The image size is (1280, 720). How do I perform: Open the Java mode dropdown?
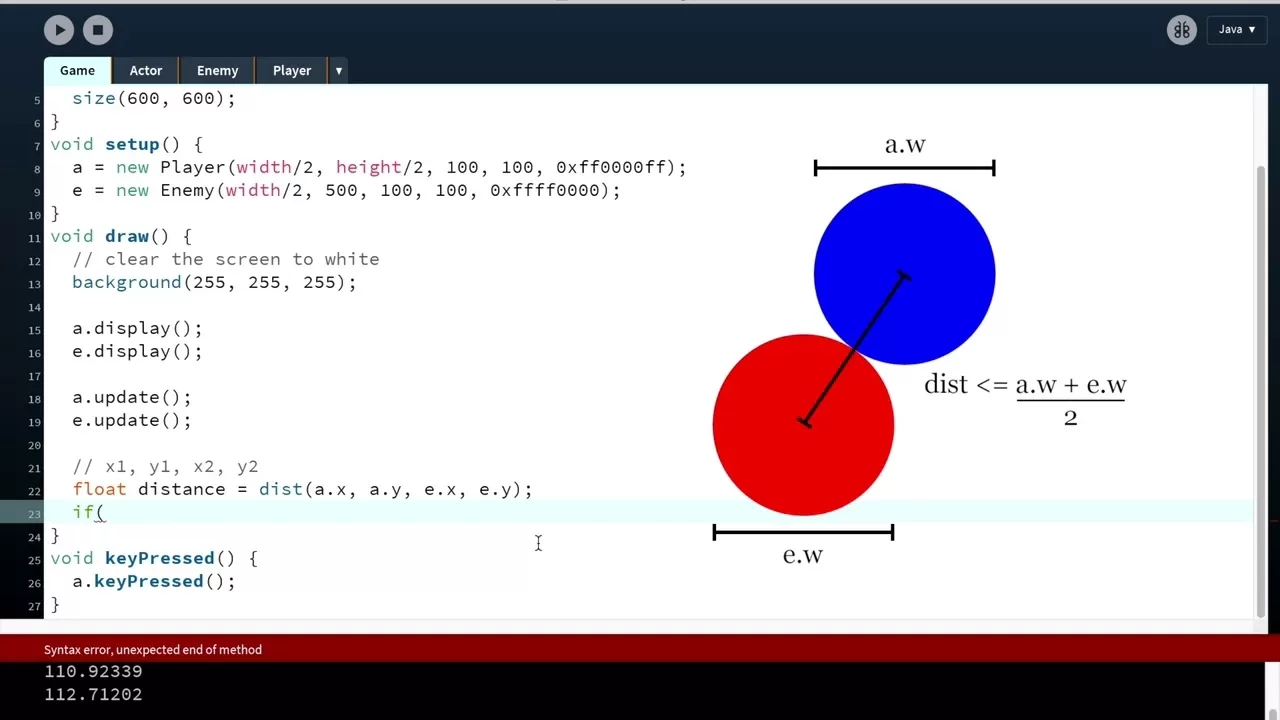tap(1237, 30)
